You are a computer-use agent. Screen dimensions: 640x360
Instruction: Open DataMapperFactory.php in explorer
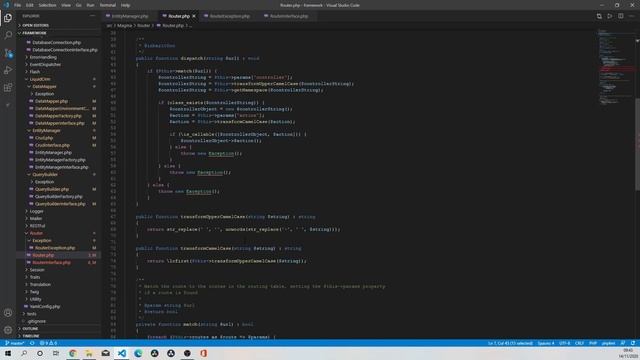58,116
